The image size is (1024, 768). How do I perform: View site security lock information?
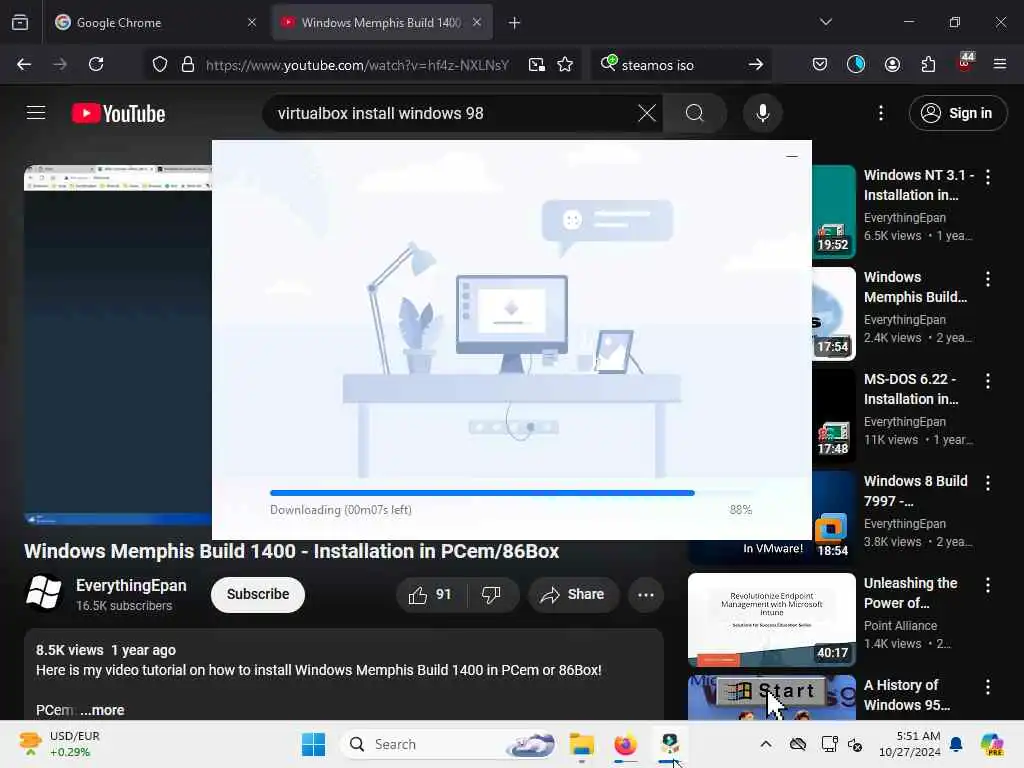pos(188,64)
